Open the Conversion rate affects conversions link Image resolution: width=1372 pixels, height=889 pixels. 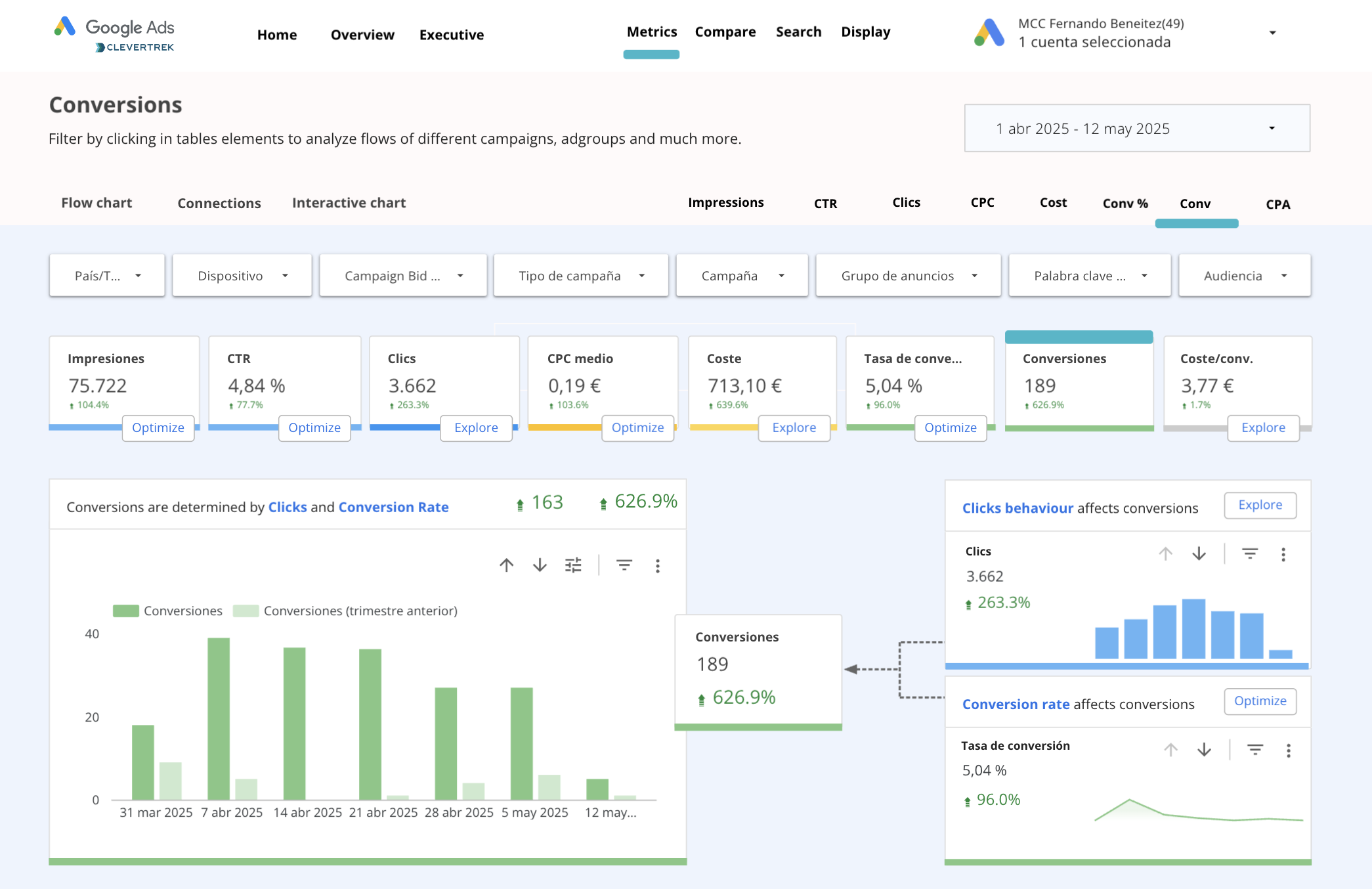click(x=1016, y=704)
